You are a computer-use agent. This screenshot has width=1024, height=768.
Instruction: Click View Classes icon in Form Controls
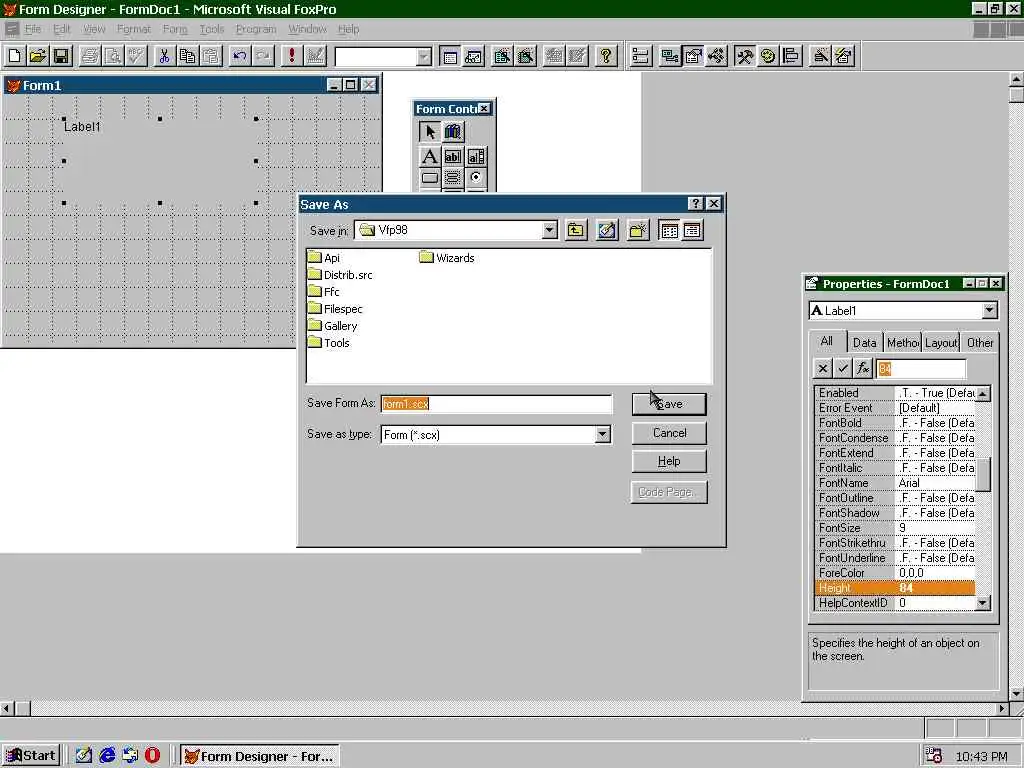[453, 132]
